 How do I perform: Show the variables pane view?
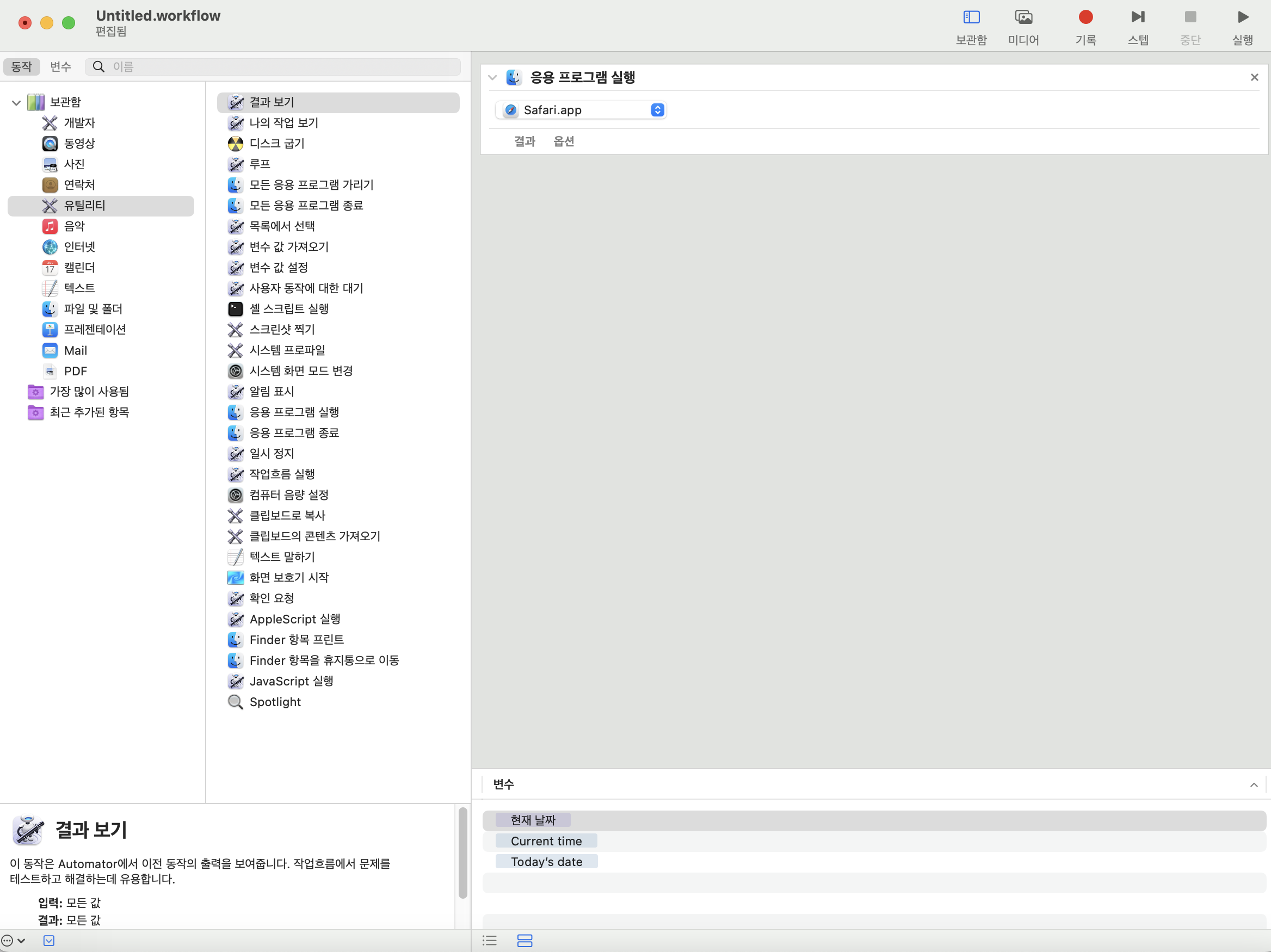pyautogui.click(x=525, y=941)
